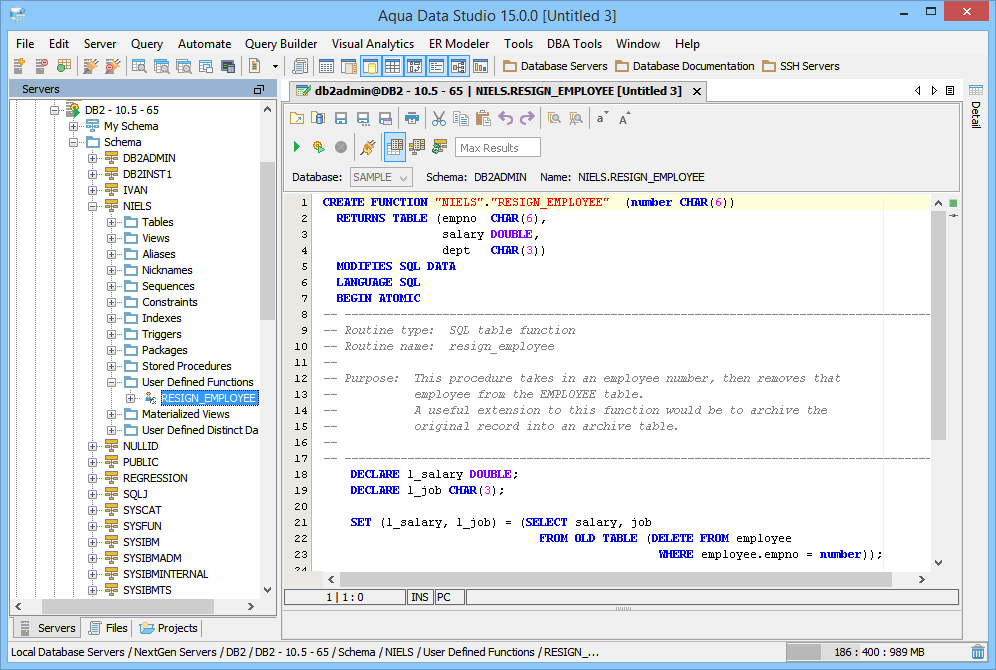Click the Save icon in editor toolbar

341,118
